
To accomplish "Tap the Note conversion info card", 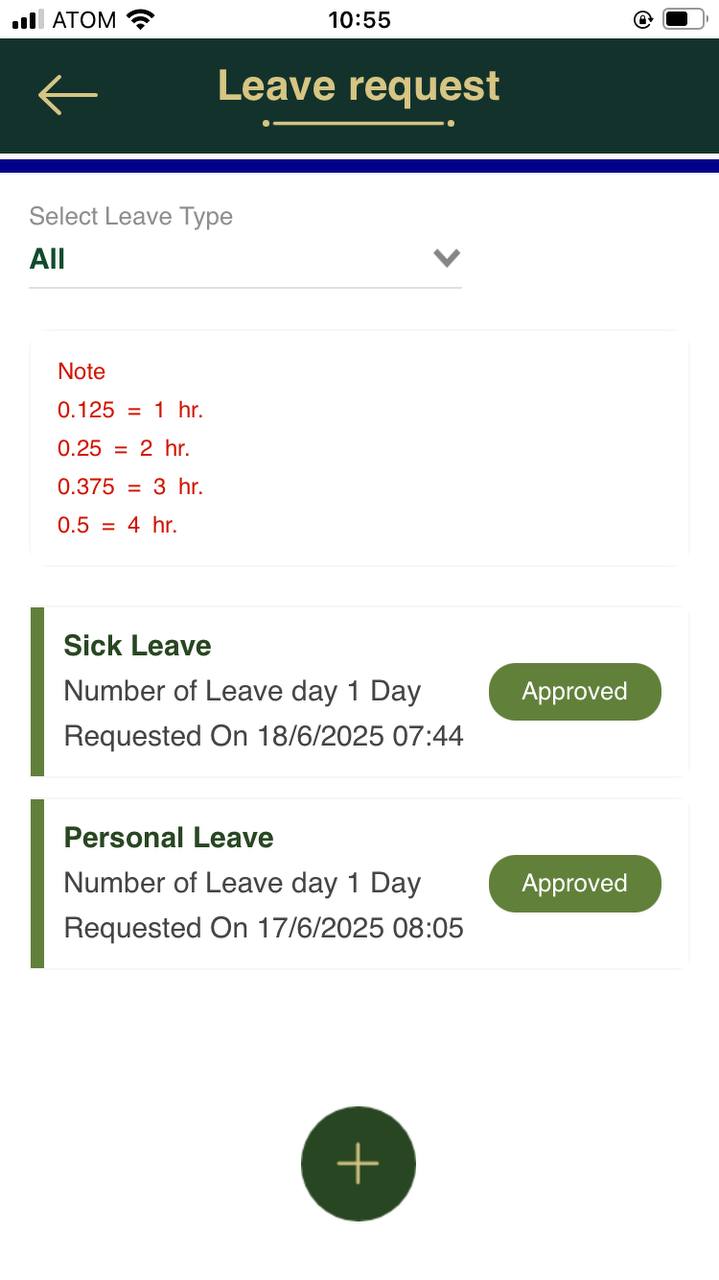I will (x=360, y=448).
